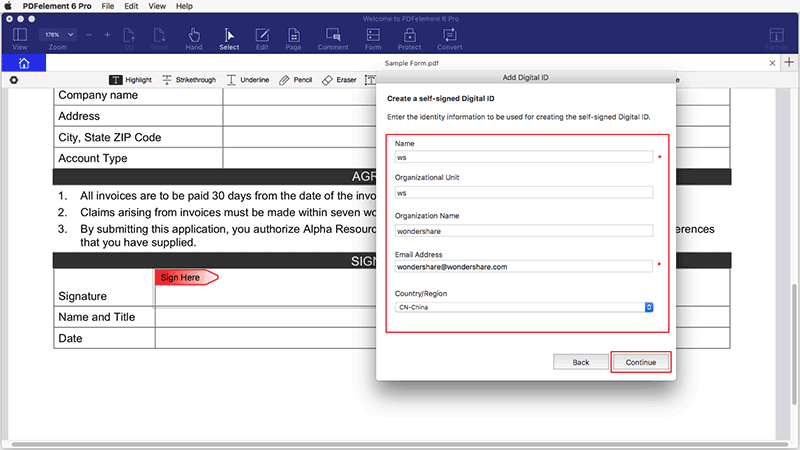800x450 pixels.
Task: Open the Convert tool
Action: pyautogui.click(x=449, y=39)
